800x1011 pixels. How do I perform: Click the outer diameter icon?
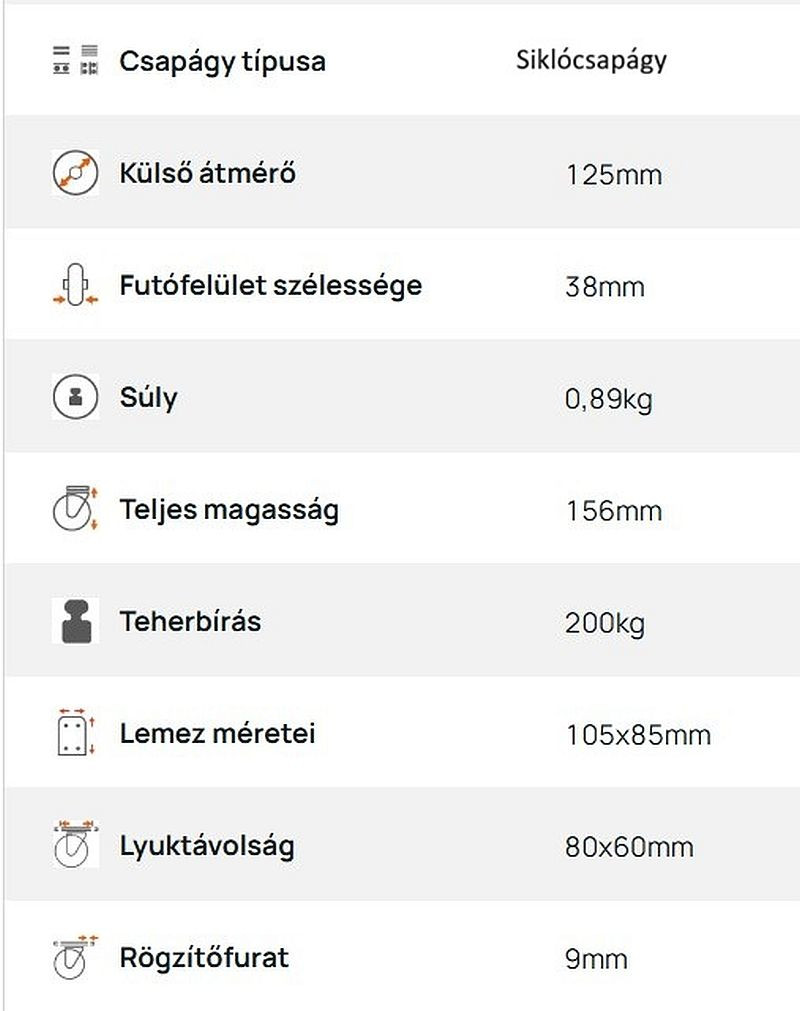pyautogui.click(x=76, y=173)
